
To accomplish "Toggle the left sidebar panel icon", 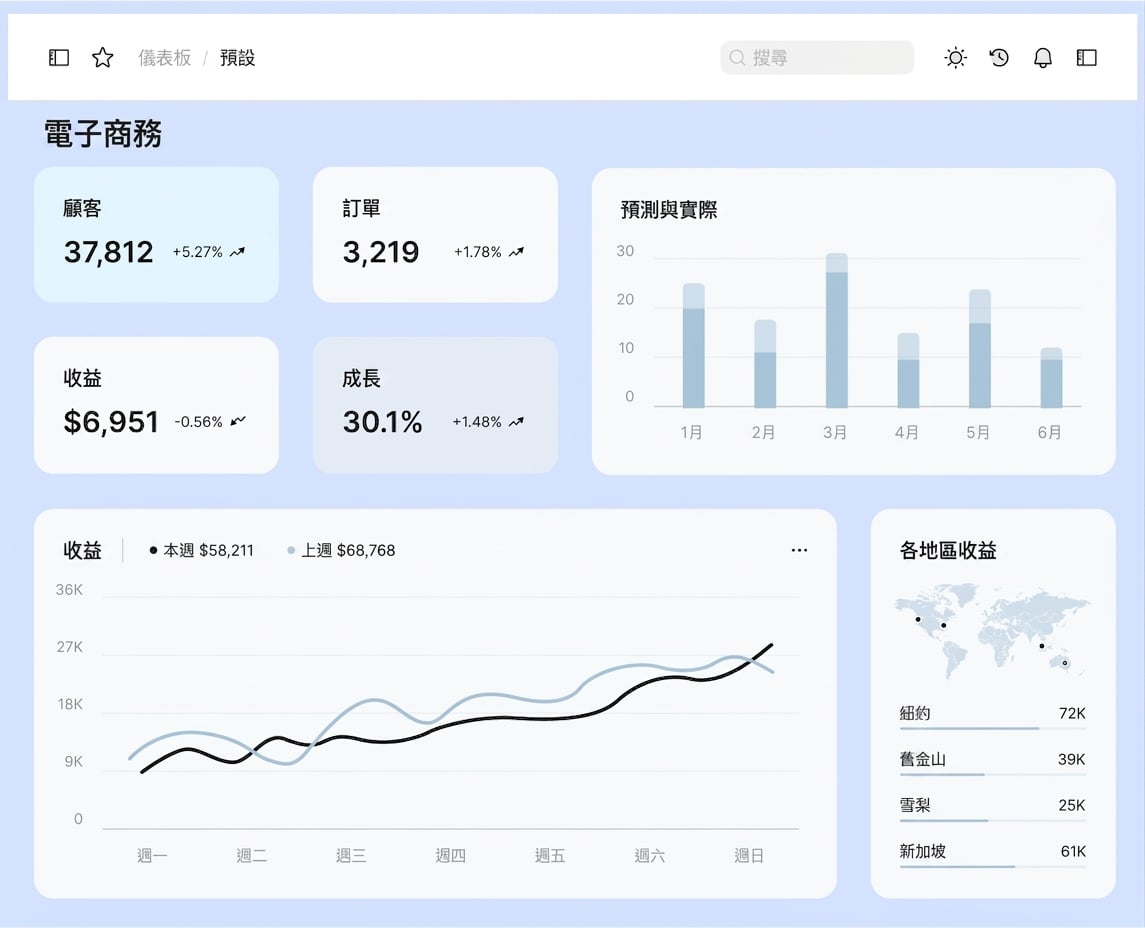I will 59,58.
